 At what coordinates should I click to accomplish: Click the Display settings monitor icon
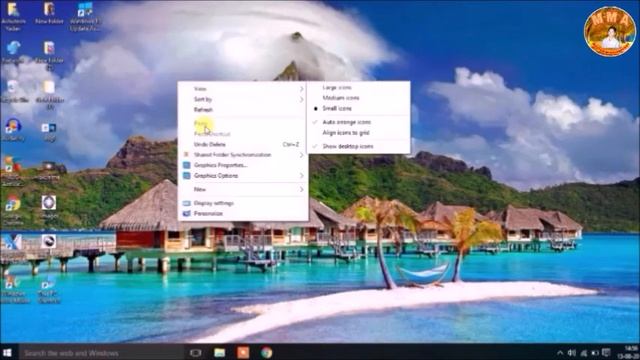(187, 203)
